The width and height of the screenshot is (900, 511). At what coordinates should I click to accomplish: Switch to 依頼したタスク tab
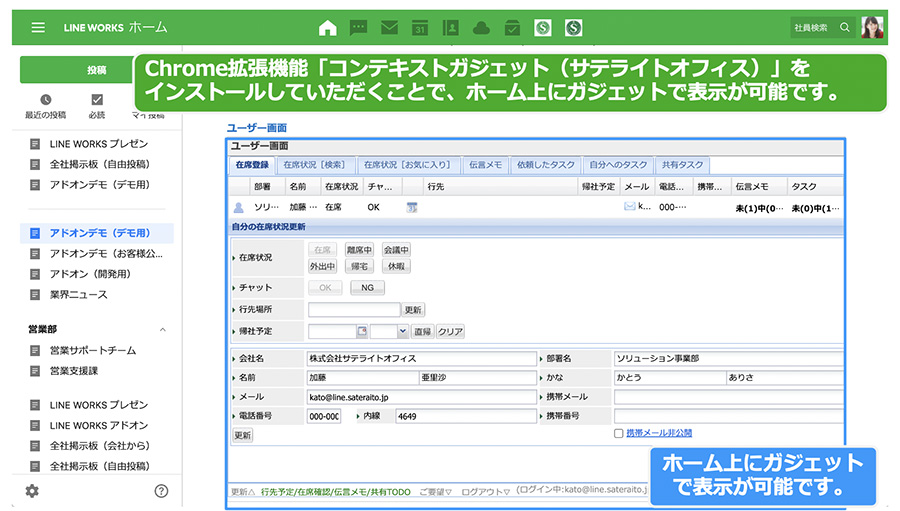tap(546, 165)
